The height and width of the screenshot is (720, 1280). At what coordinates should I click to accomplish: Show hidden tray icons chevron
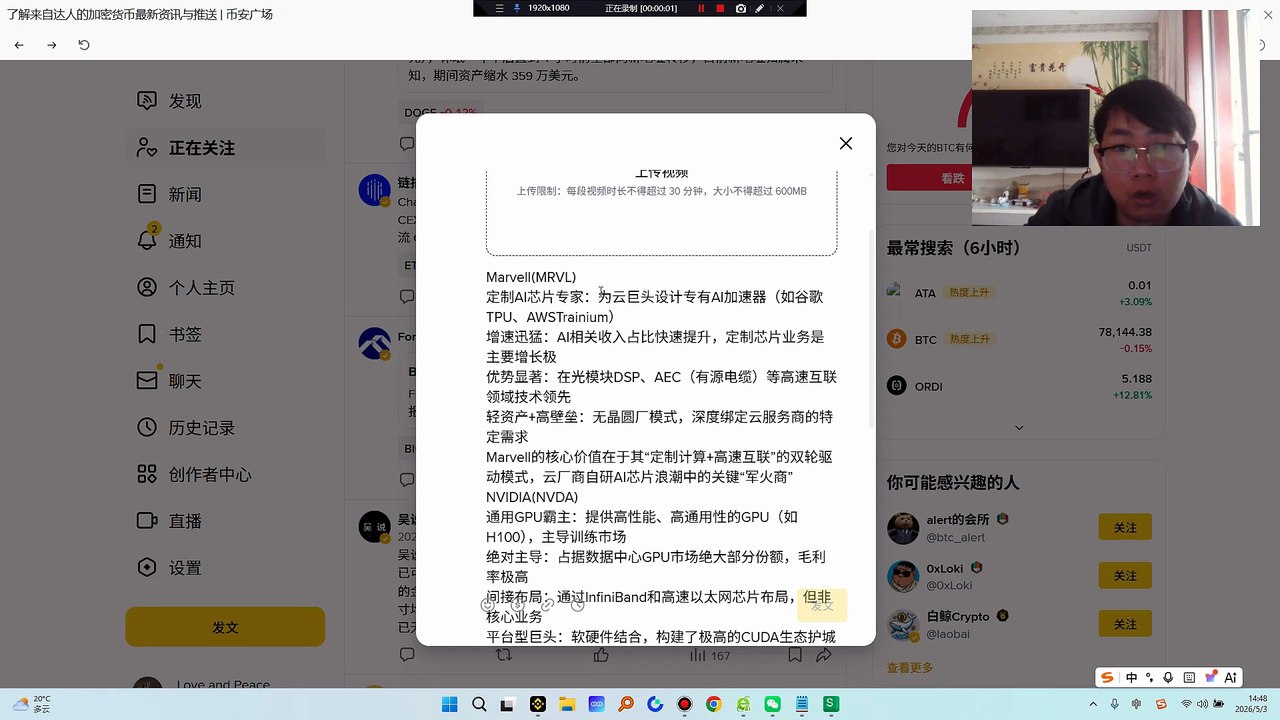tap(1095, 704)
